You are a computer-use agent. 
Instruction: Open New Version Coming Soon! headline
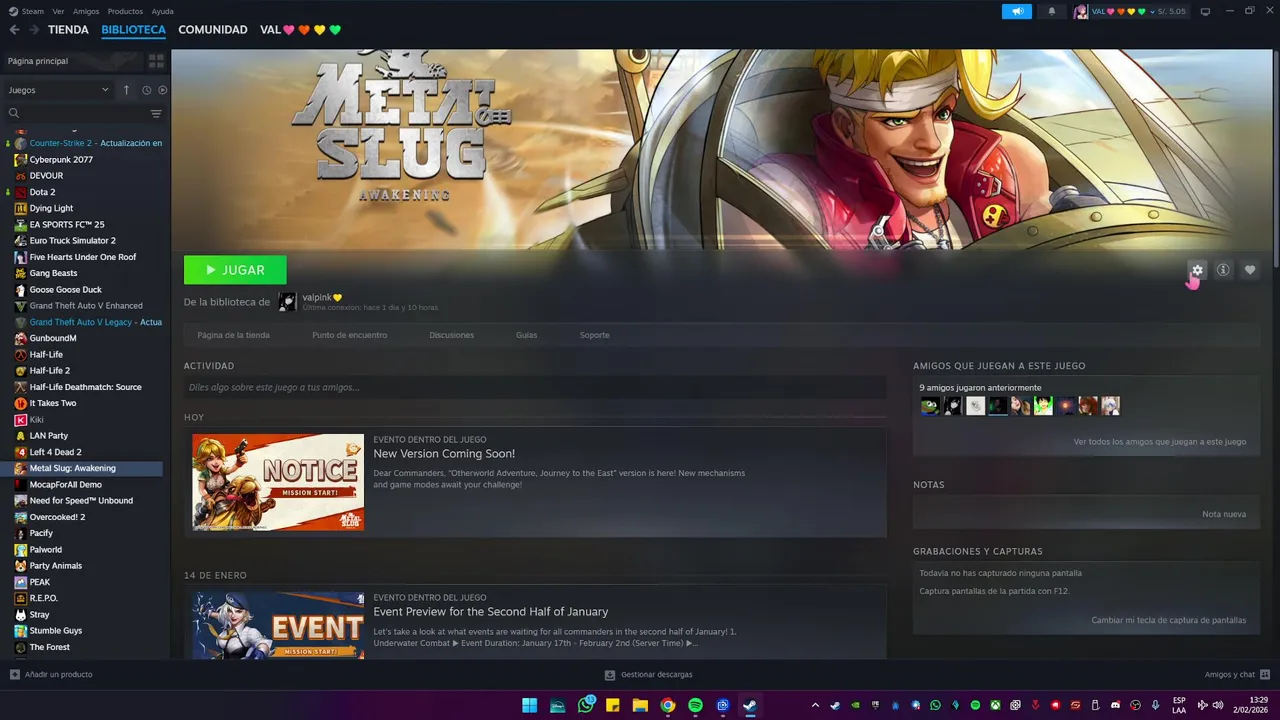(444, 454)
